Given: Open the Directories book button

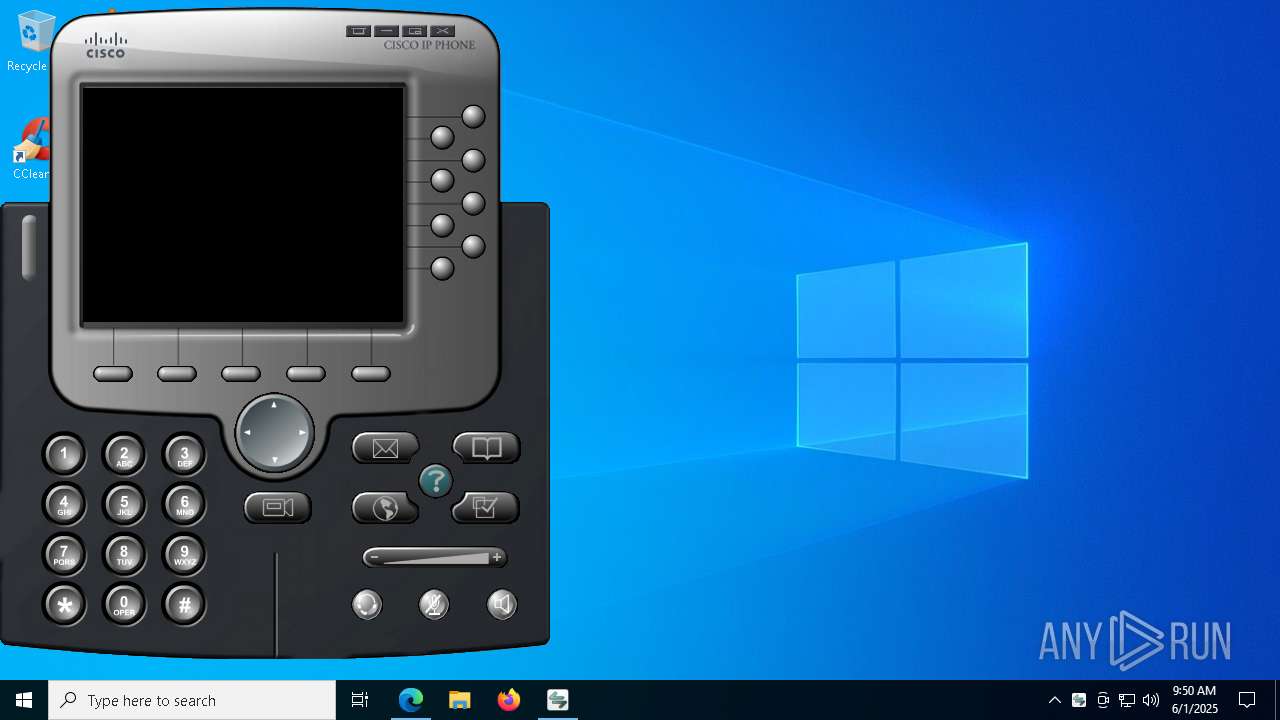Looking at the screenshot, I should click(x=487, y=448).
